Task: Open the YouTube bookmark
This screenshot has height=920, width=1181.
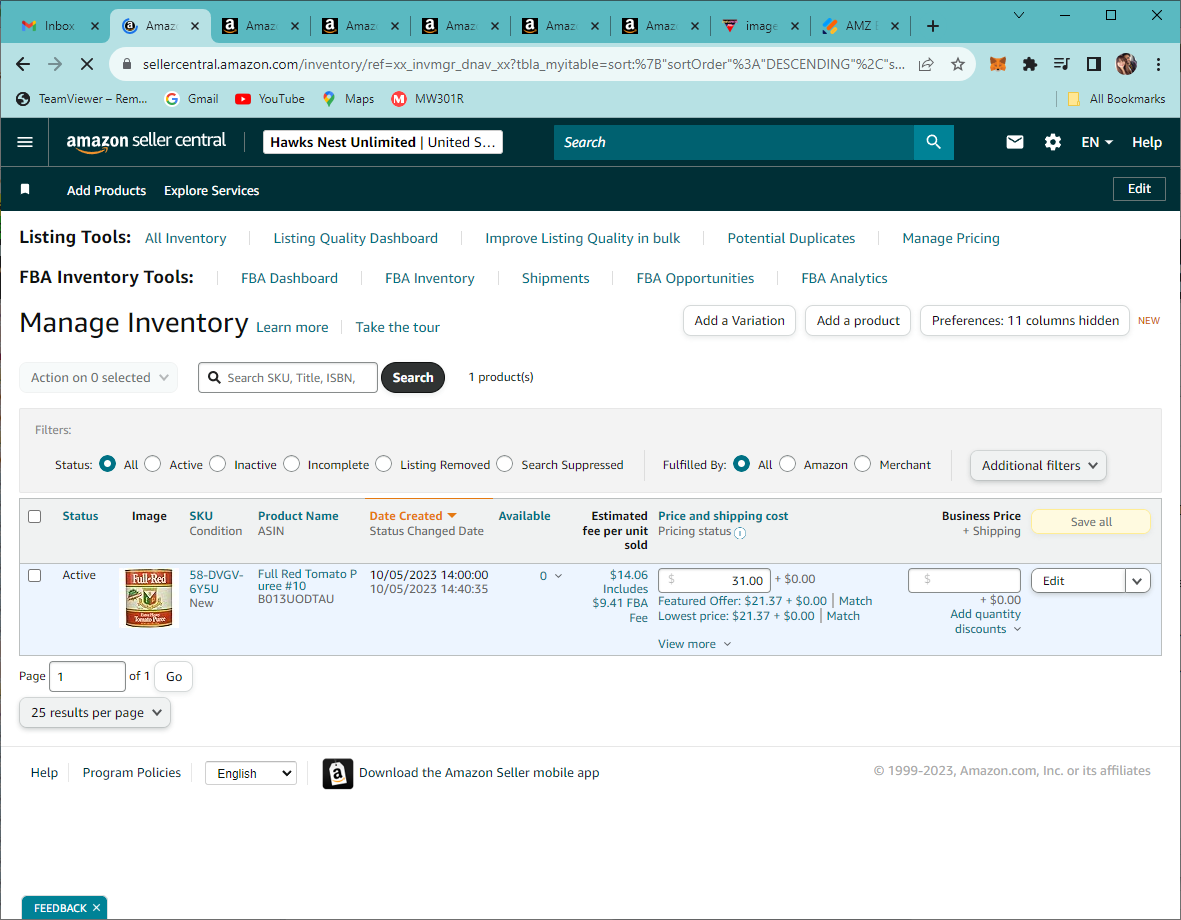Action: pos(270,99)
